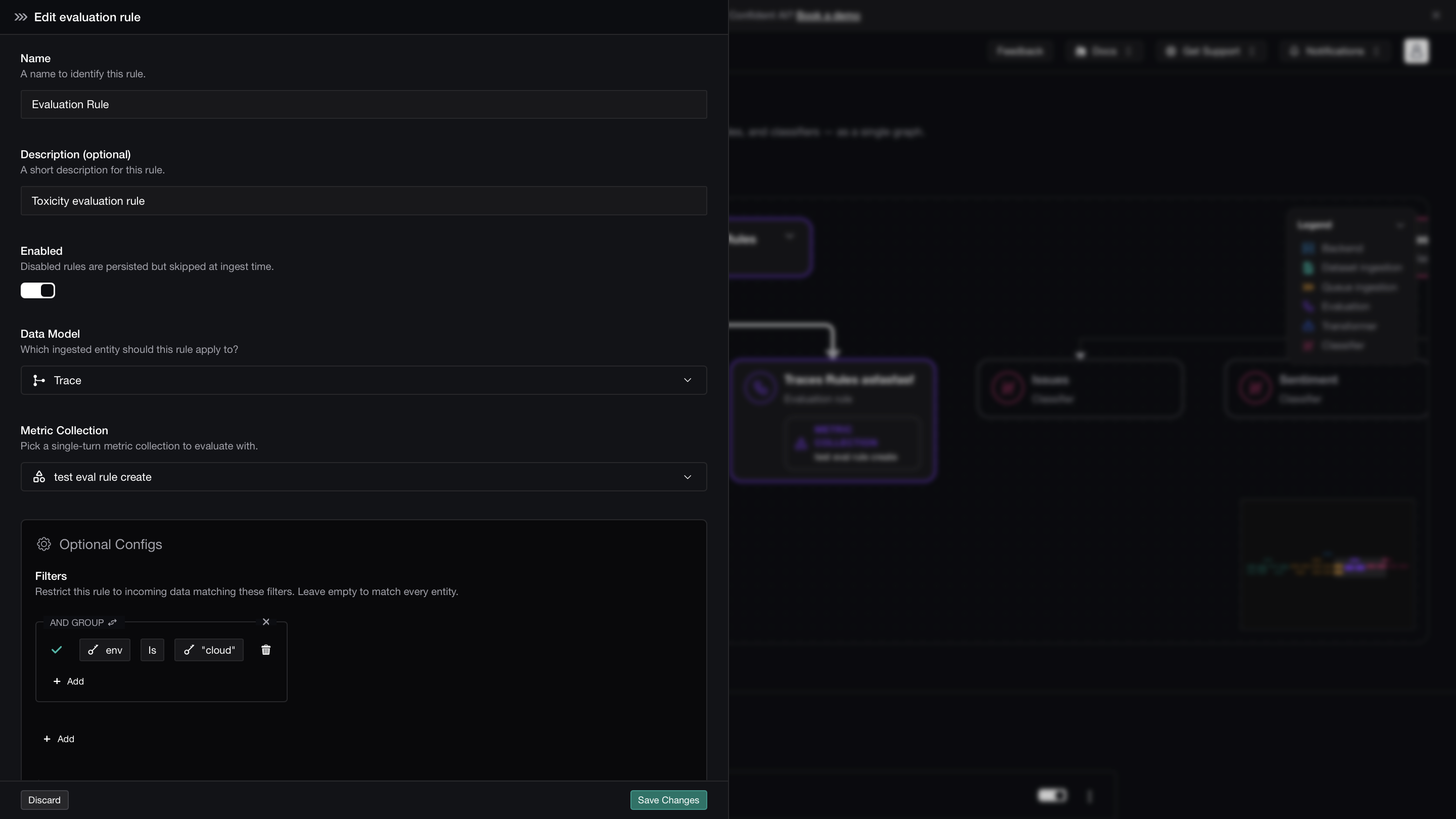Edit the "cloud" filter value
The image size is (1456, 819).
[x=209, y=650]
